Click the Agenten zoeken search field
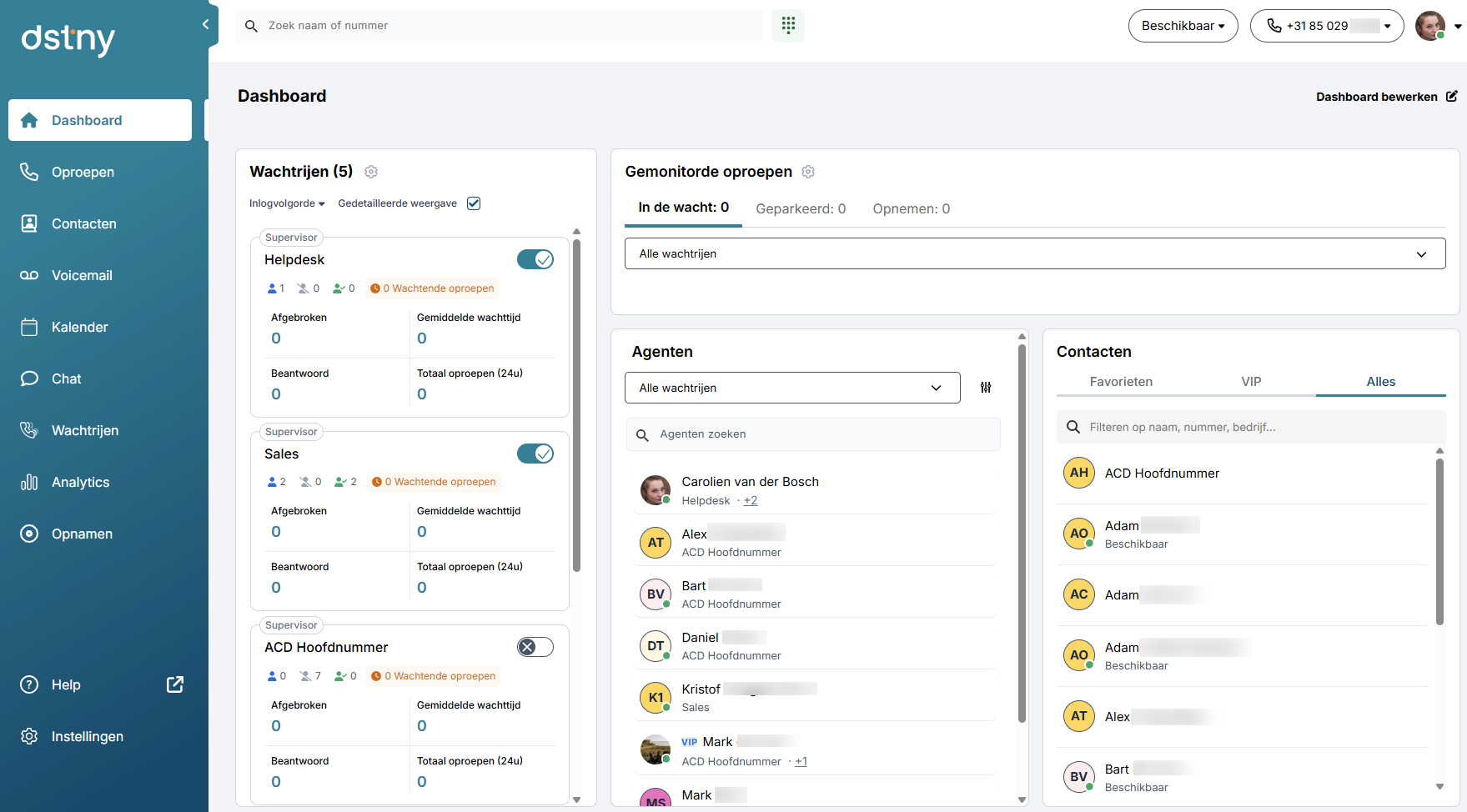This screenshot has width=1467, height=812. 813,434
